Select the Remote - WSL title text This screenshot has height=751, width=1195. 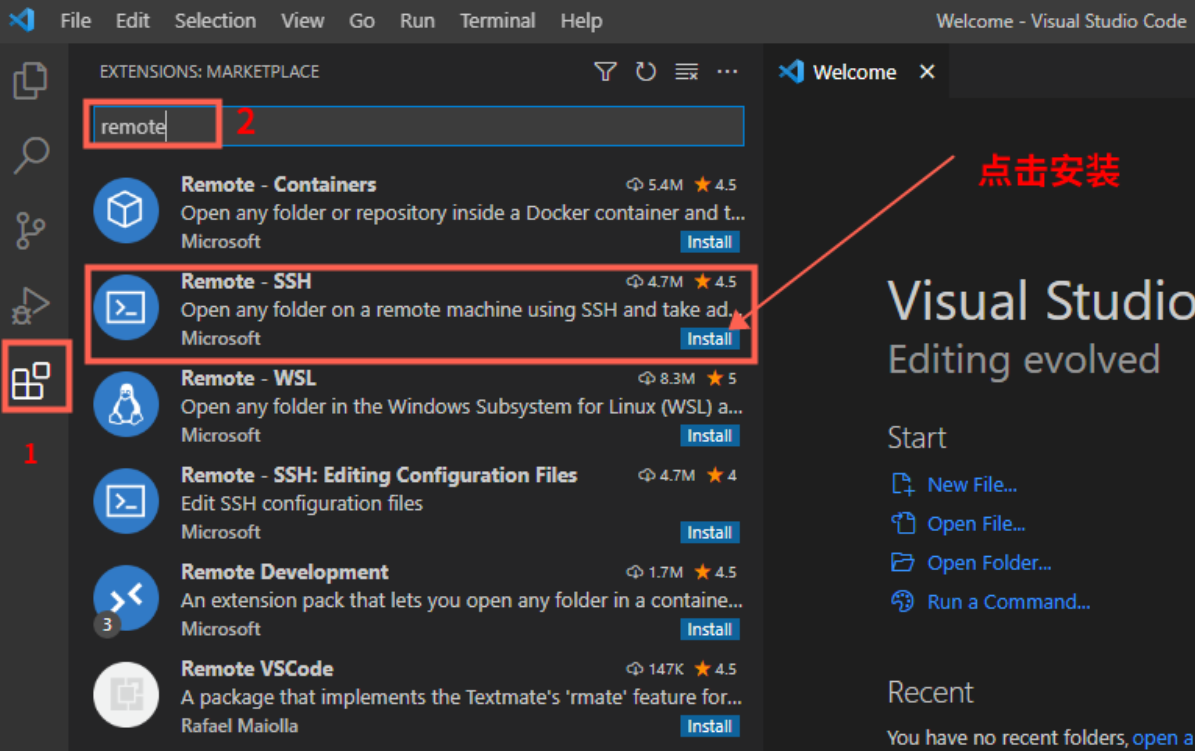tap(248, 378)
